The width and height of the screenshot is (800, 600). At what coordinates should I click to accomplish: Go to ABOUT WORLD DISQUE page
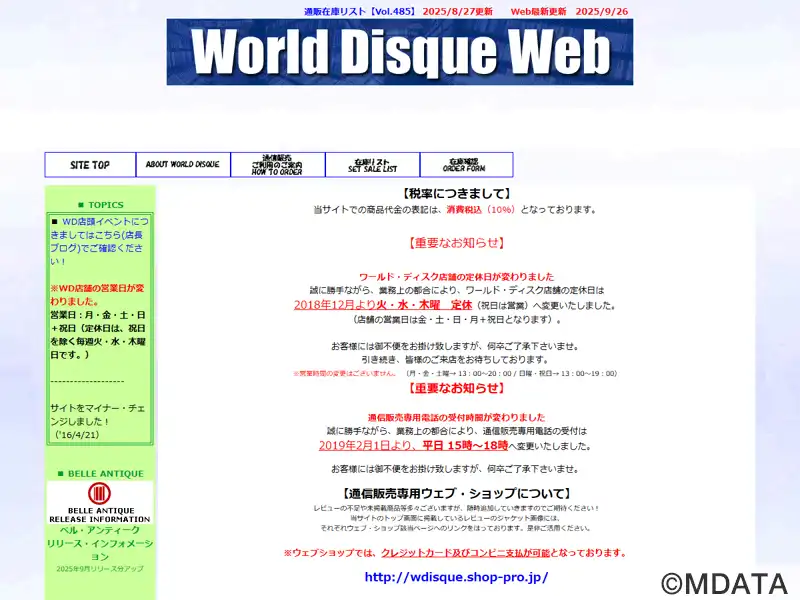[x=183, y=165]
